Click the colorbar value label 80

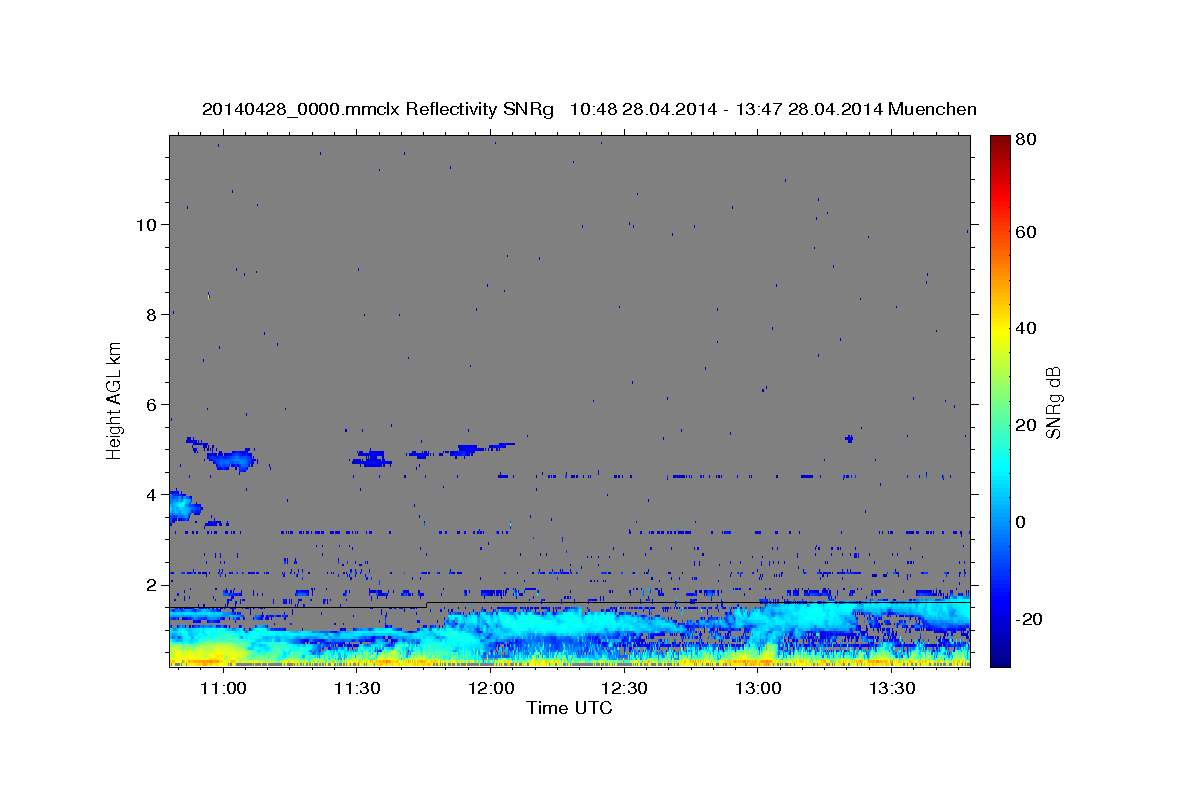1026,140
